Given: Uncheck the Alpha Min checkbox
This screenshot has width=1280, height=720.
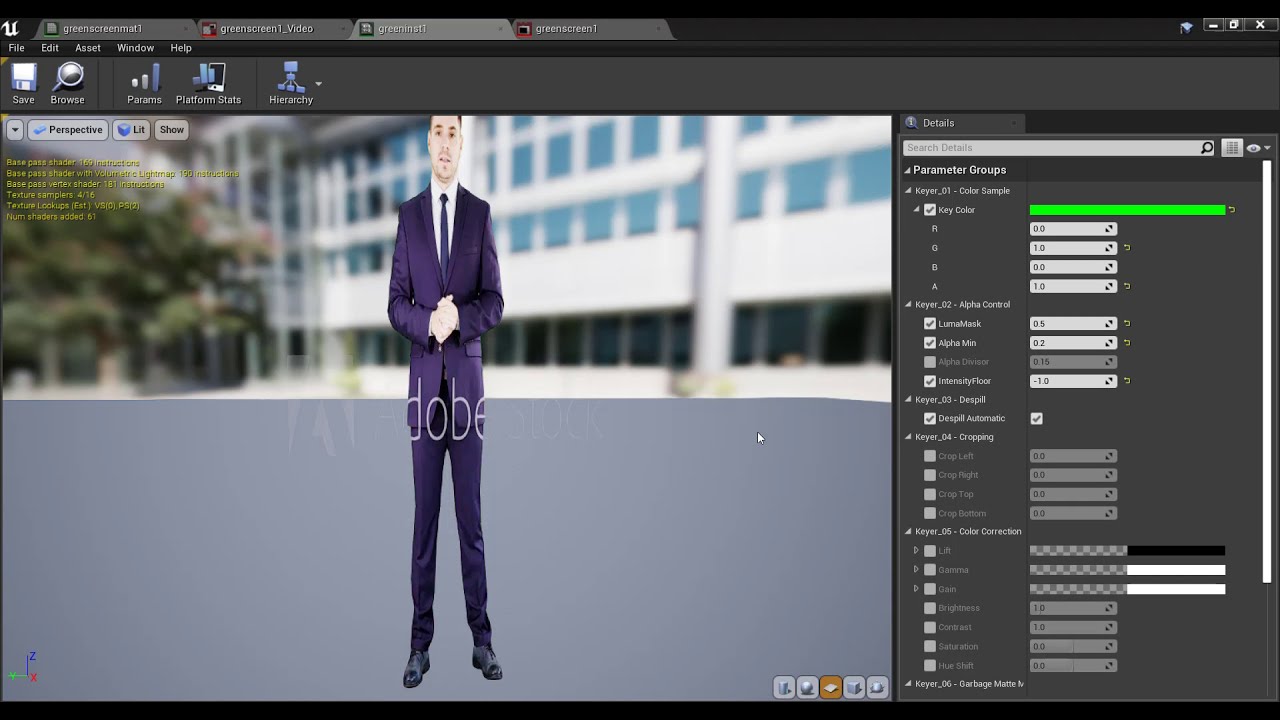Looking at the screenshot, I should click(x=930, y=343).
